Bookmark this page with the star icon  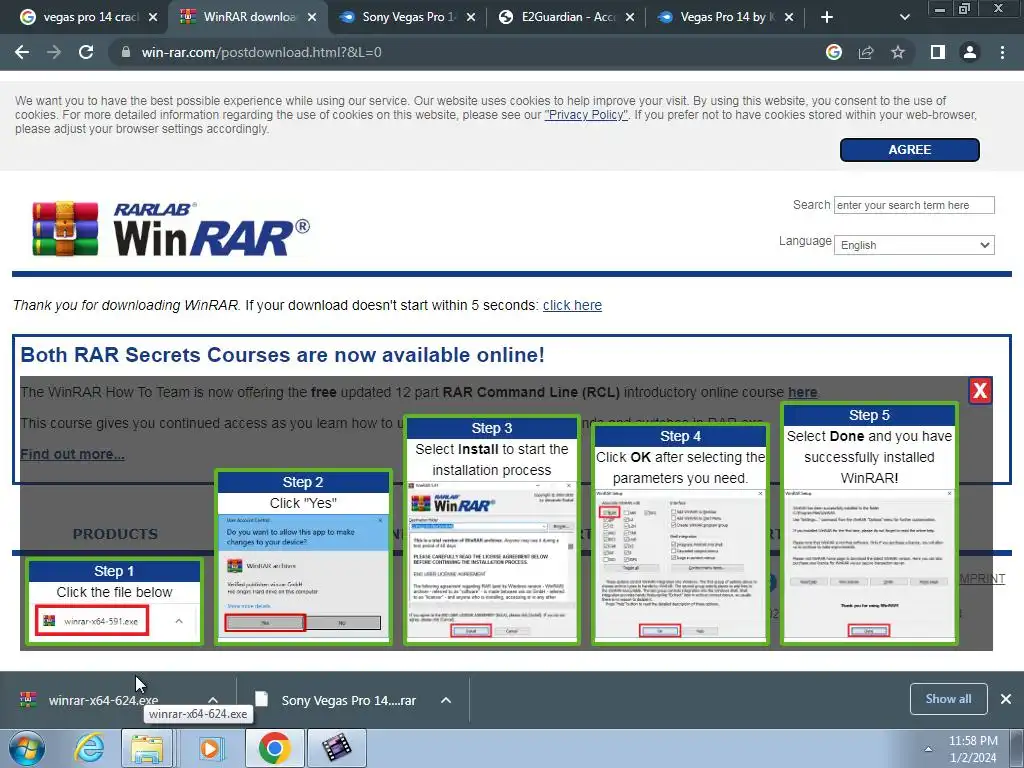pyautogui.click(x=898, y=52)
